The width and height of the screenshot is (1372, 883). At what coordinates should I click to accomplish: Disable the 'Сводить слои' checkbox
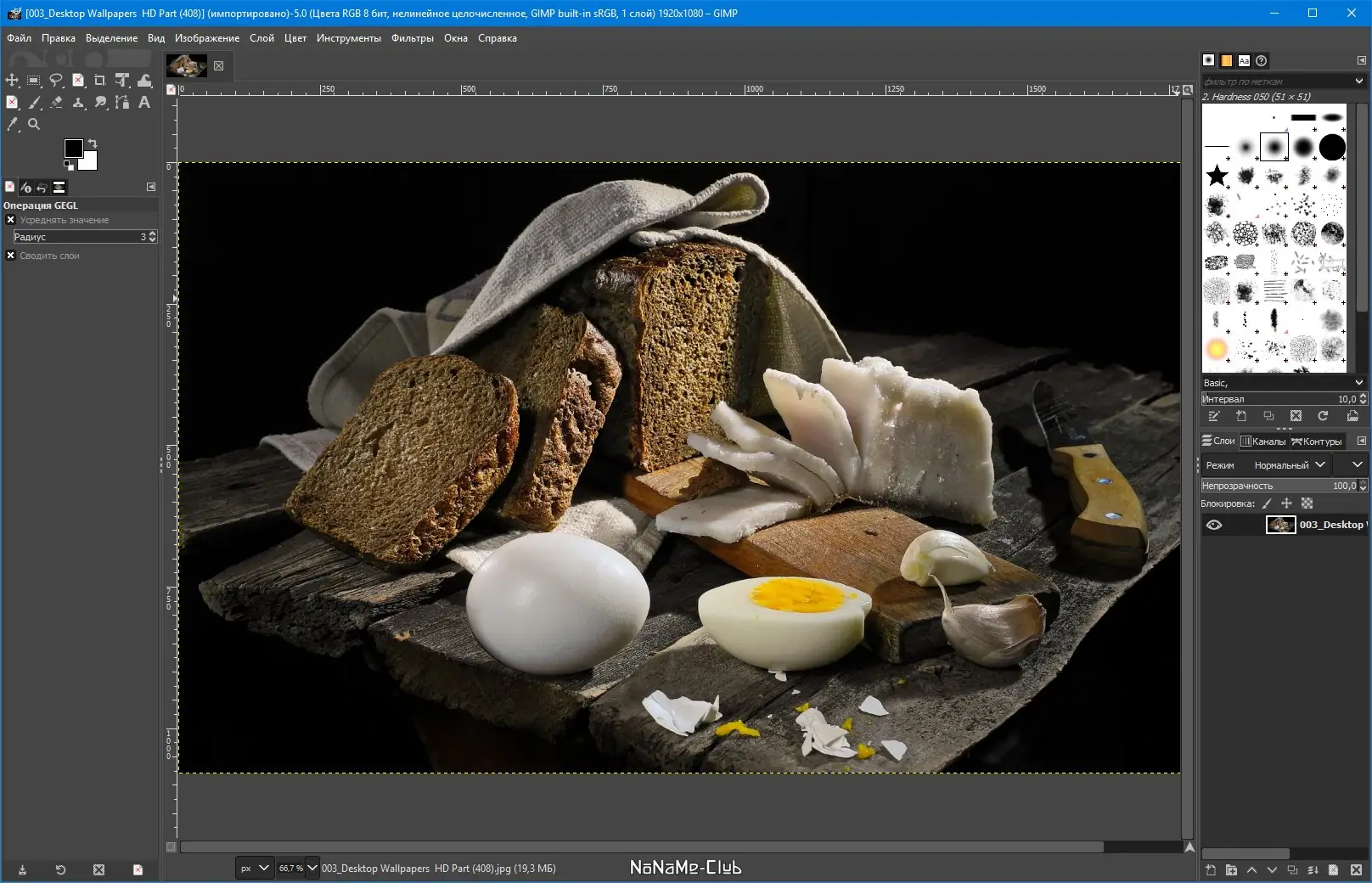(x=10, y=256)
